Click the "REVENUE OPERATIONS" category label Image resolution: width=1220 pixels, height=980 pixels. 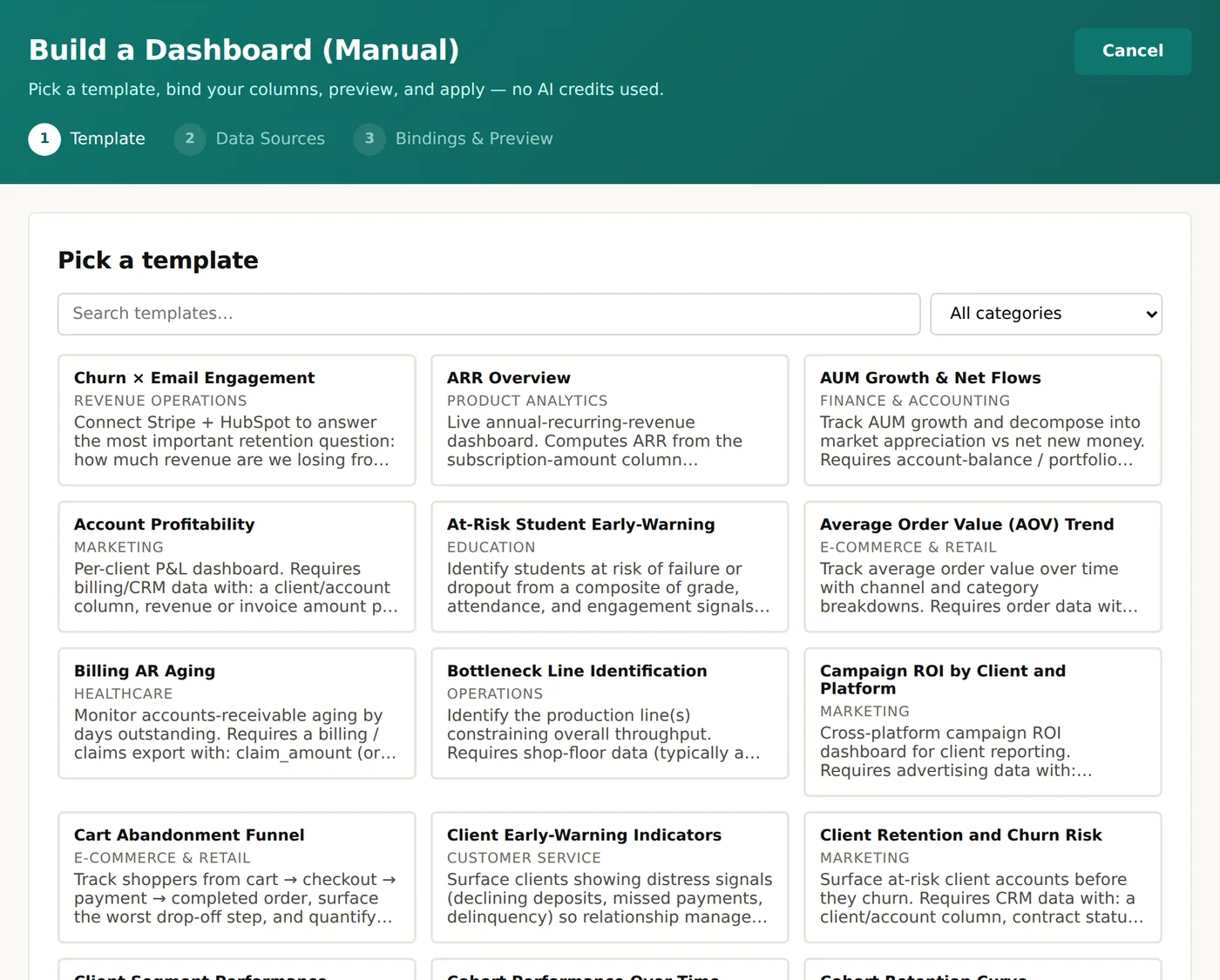coord(160,401)
